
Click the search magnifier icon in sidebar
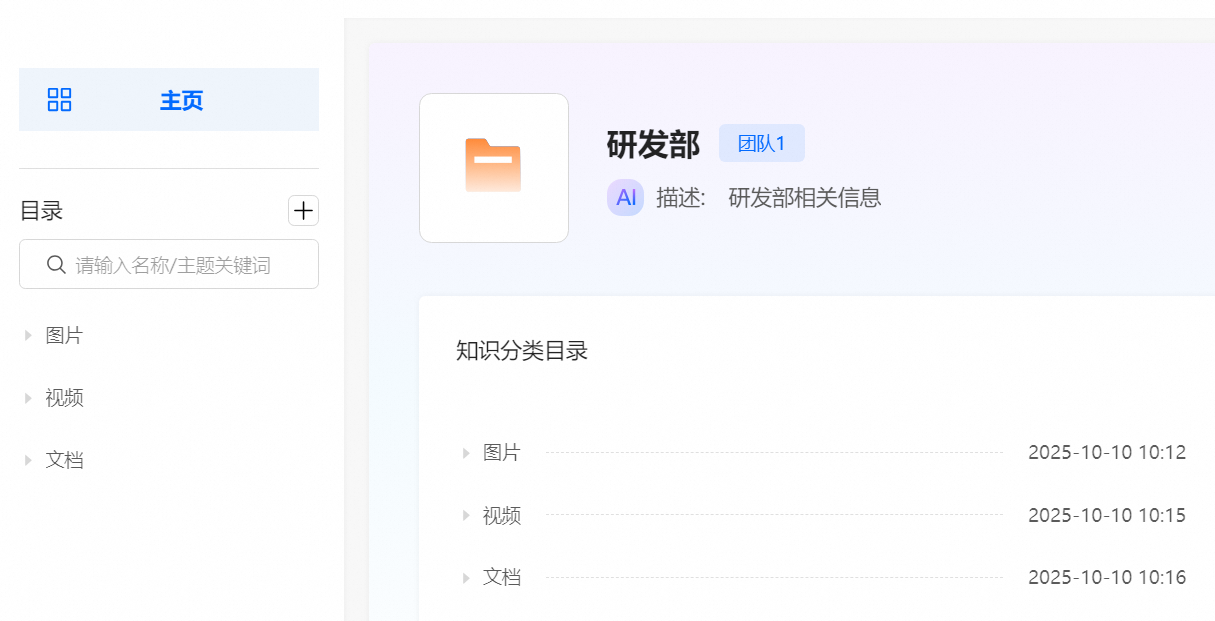(x=57, y=265)
